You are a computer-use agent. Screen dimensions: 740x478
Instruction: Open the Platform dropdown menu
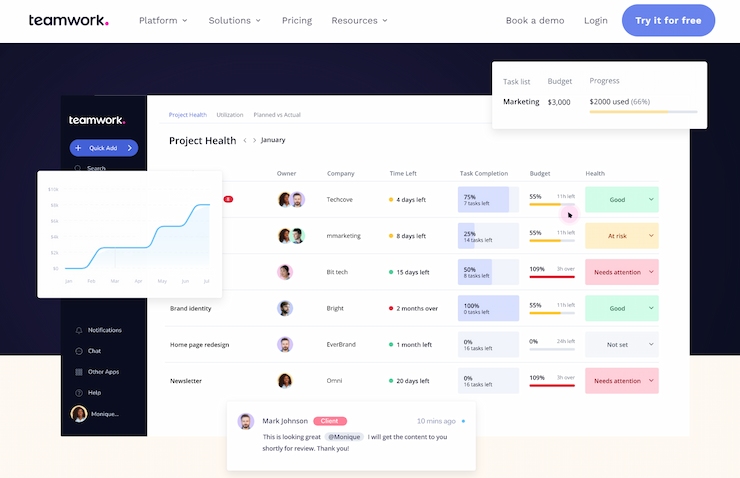point(163,20)
